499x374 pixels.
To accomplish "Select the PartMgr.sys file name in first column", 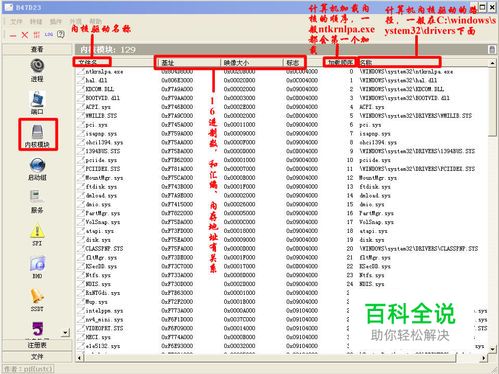I will coord(102,213).
